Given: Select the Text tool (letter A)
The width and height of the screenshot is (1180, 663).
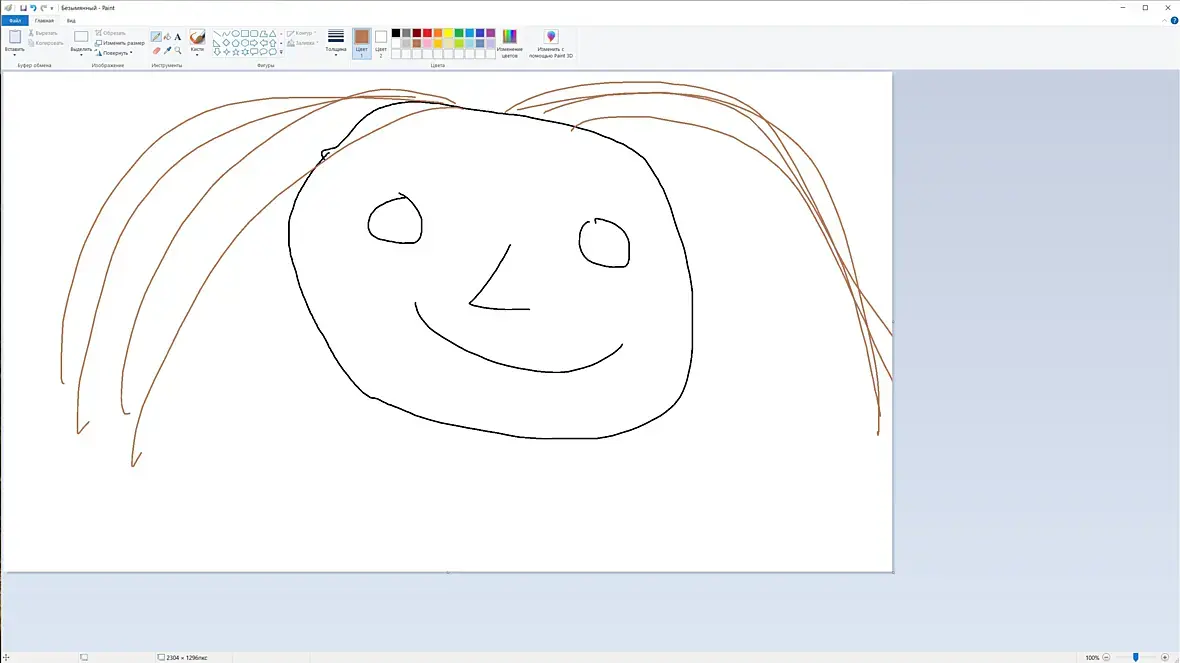Looking at the screenshot, I should [178, 37].
